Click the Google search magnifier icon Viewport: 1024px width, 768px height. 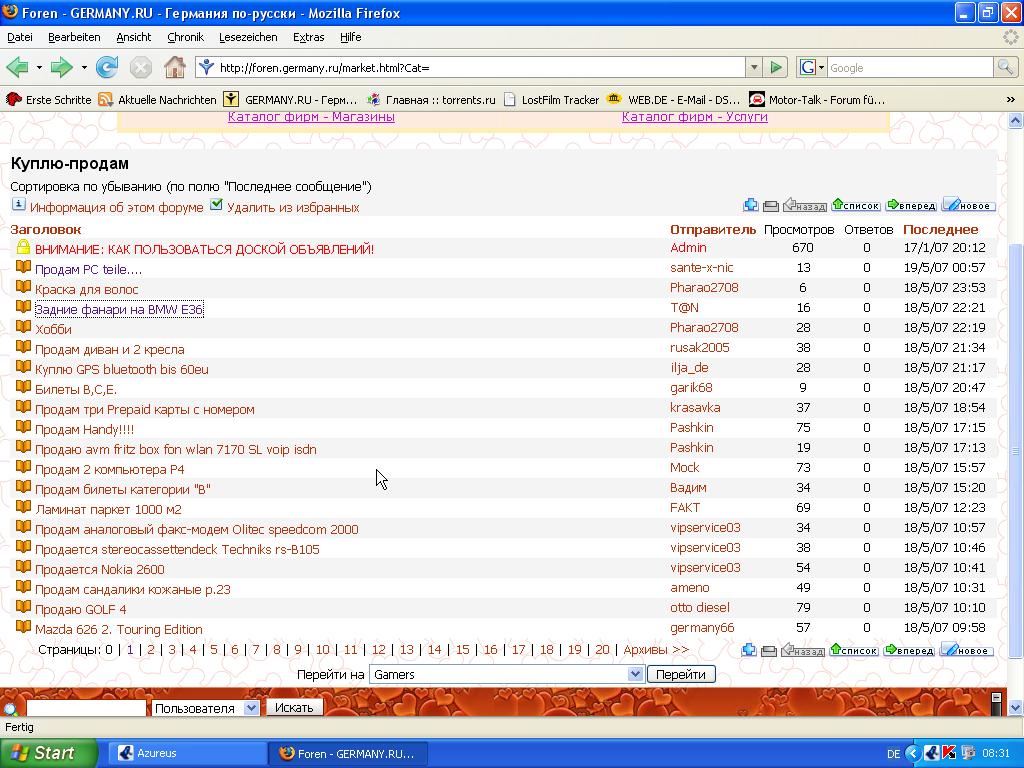tap(1005, 68)
